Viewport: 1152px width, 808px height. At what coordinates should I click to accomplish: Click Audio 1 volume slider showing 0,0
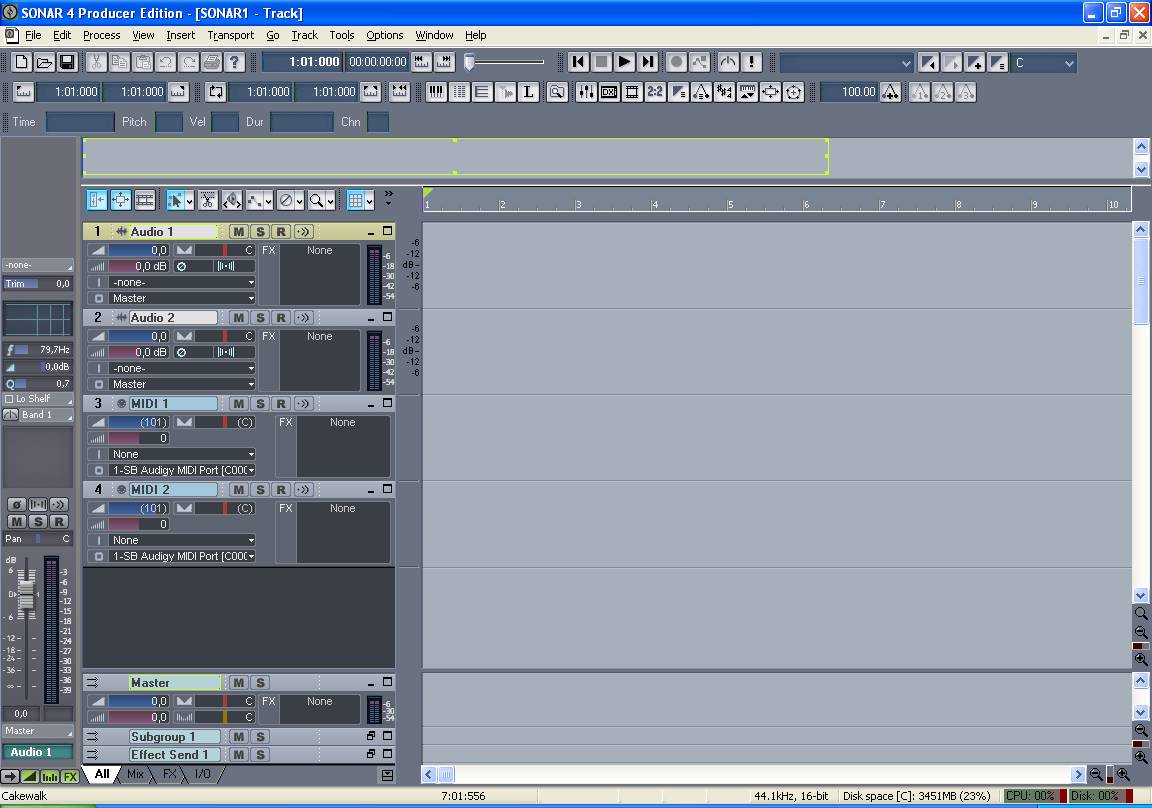click(139, 250)
